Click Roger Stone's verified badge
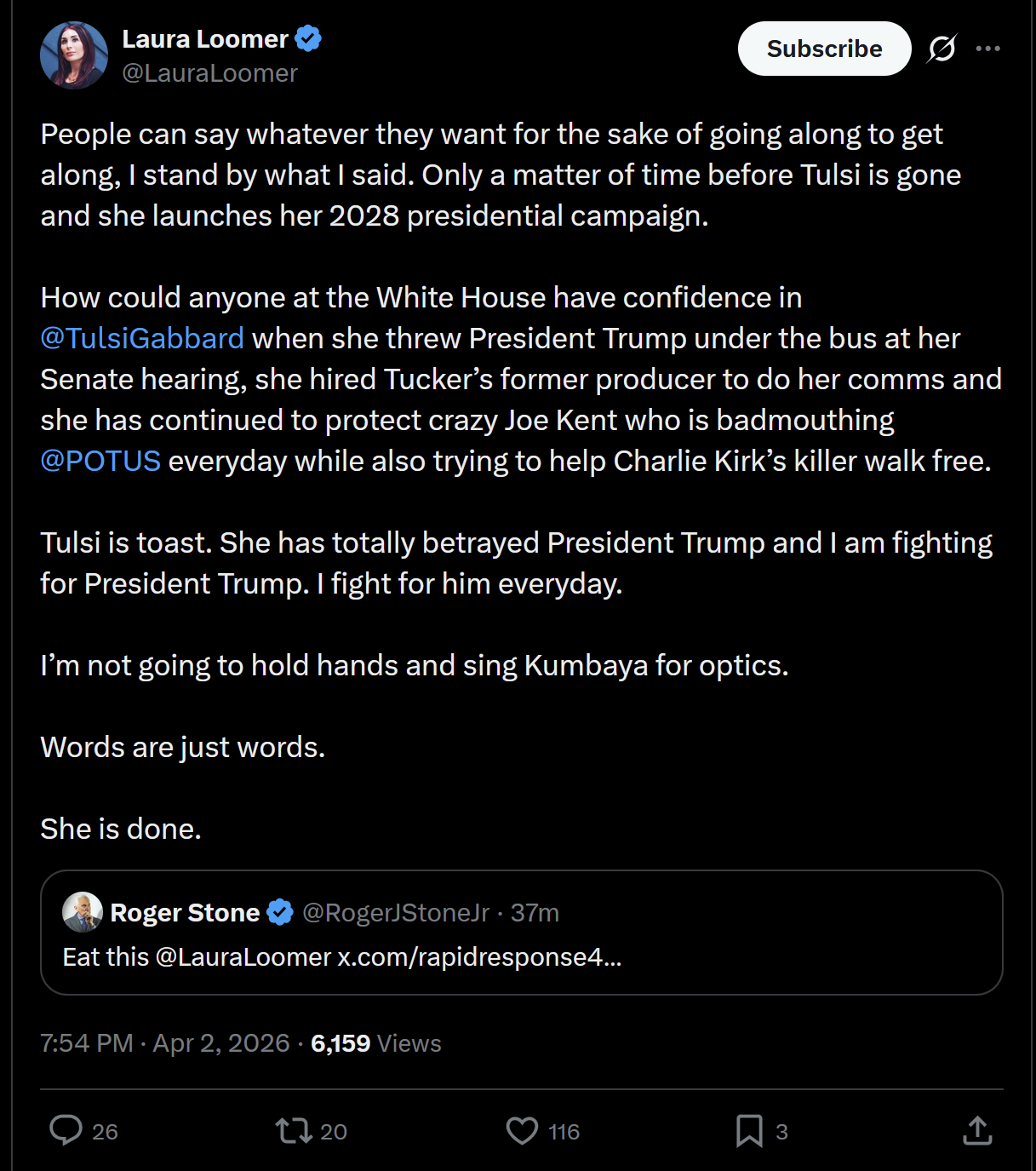The width and height of the screenshot is (1036, 1171). pyautogui.click(x=280, y=912)
